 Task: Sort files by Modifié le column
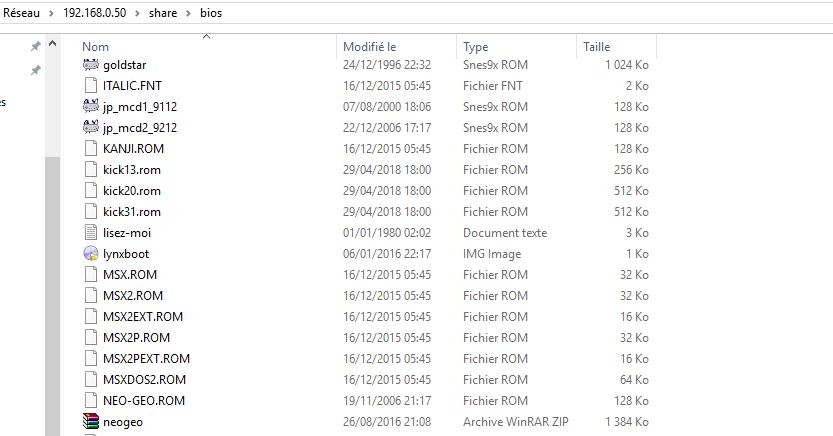pos(370,47)
